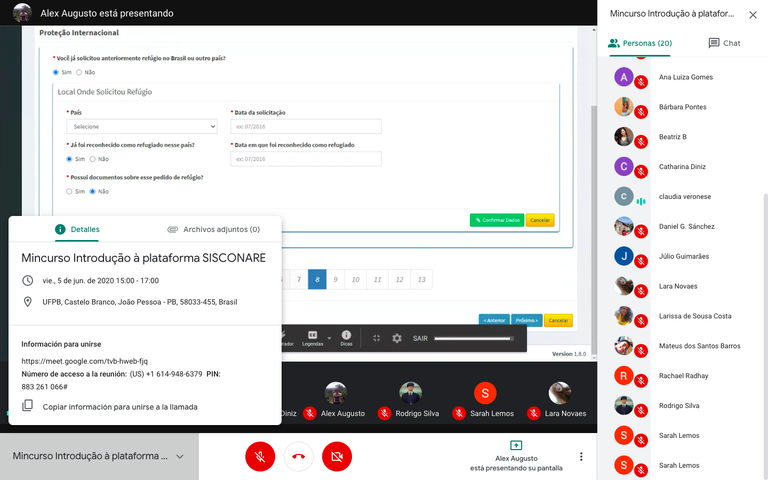Click the Data em que foi reconhecido field
Image resolution: width=768 pixels, height=480 pixels.
click(306, 159)
